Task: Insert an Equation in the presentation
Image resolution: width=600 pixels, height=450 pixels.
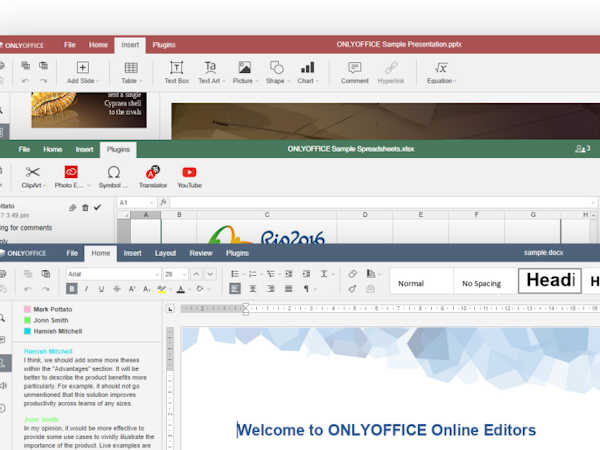Action: (441, 73)
